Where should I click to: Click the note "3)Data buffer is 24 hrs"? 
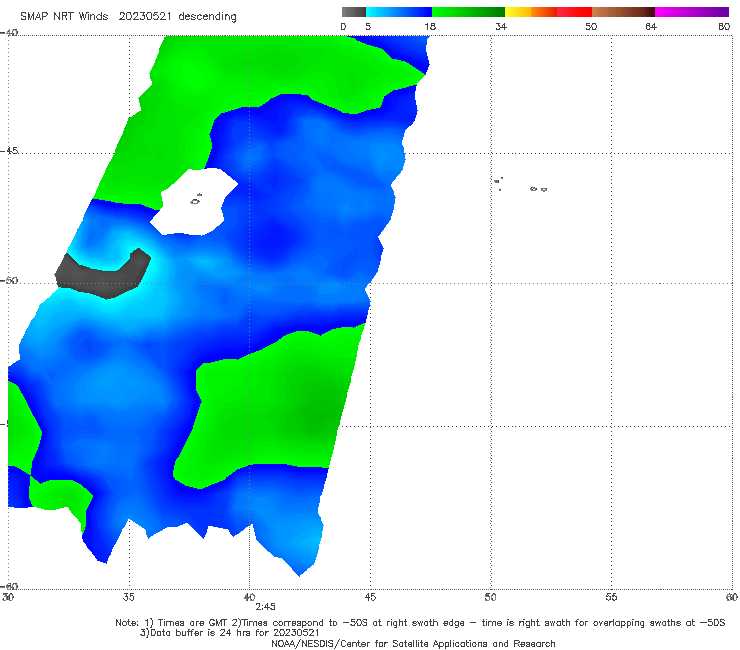tap(229, 633)
